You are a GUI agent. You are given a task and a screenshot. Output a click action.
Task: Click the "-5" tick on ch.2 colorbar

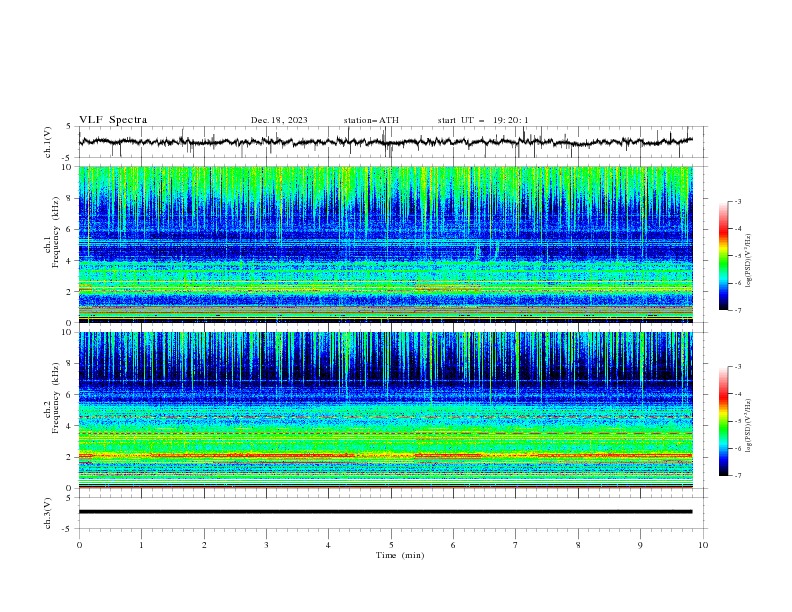point(738,421)
